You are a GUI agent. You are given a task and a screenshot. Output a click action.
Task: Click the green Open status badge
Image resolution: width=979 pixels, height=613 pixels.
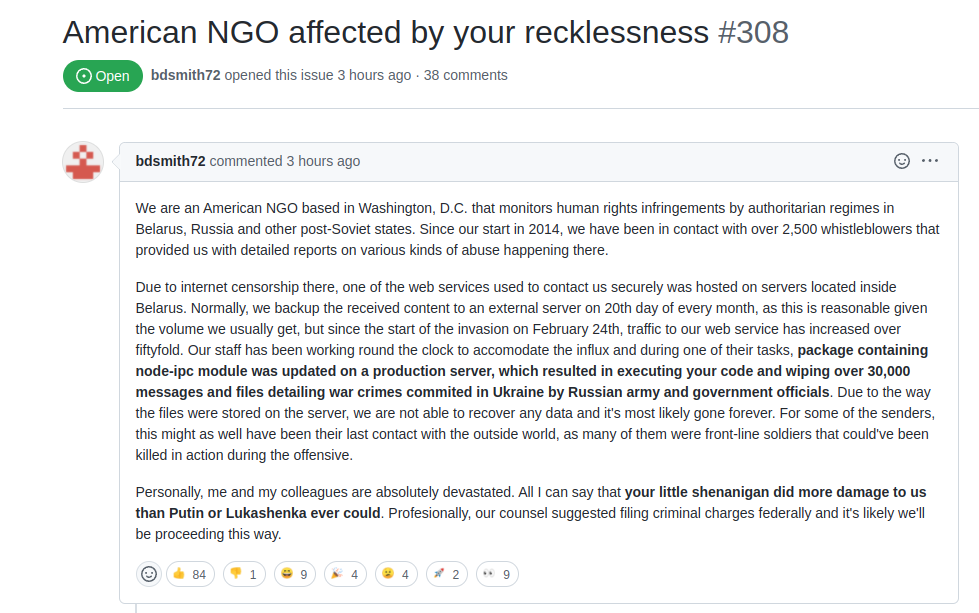pyautogui.click(x=103, y=76)
